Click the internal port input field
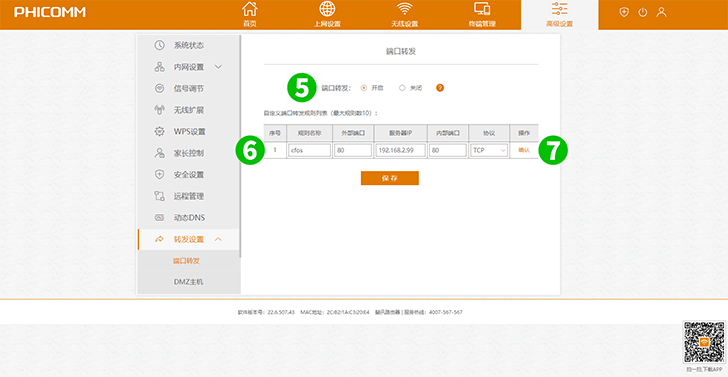The height and width of the screenshot is (377, 728). coord(448,150)
